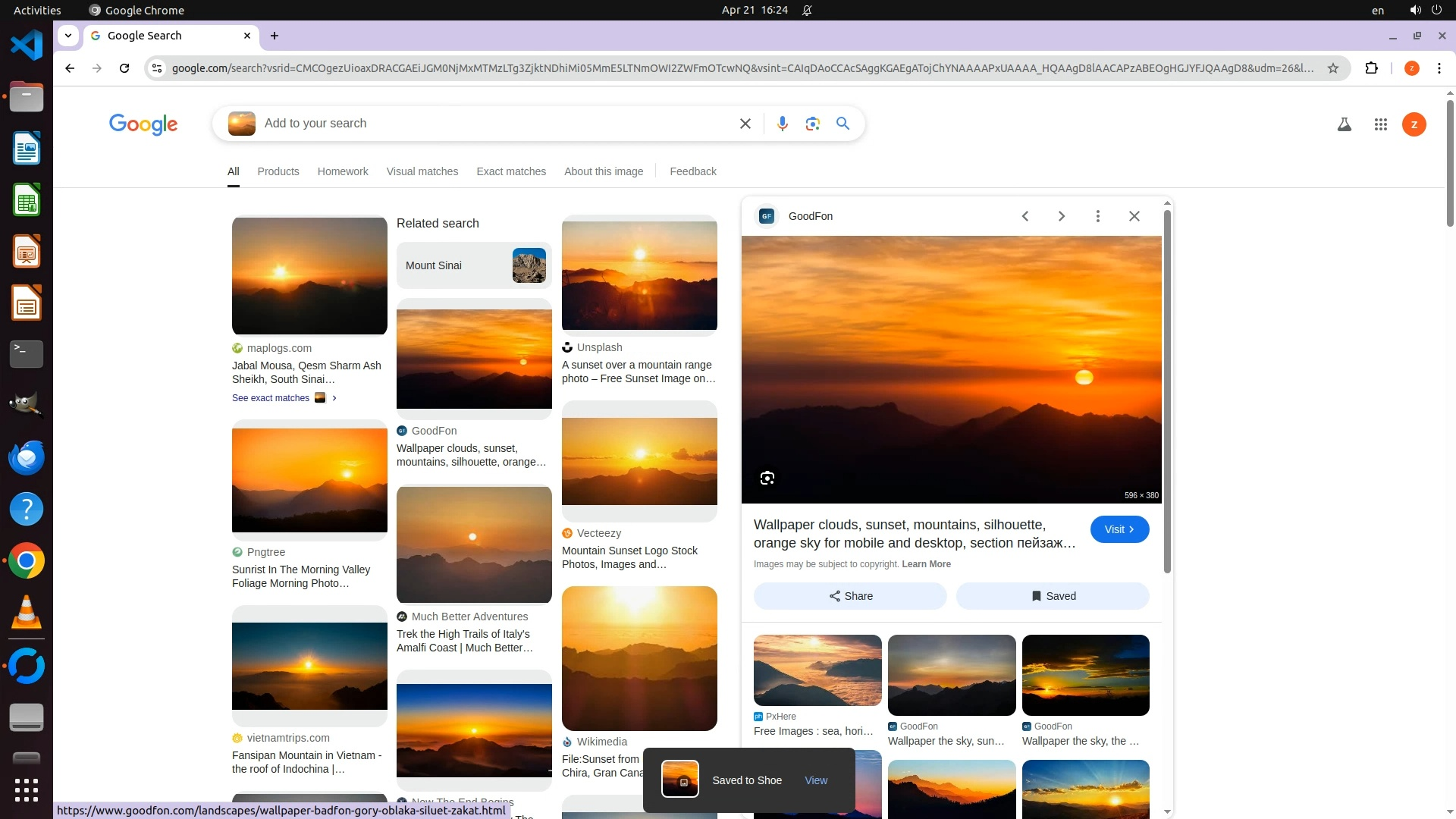Open Chrome extensions puzzle icon

coord(1371,68)
